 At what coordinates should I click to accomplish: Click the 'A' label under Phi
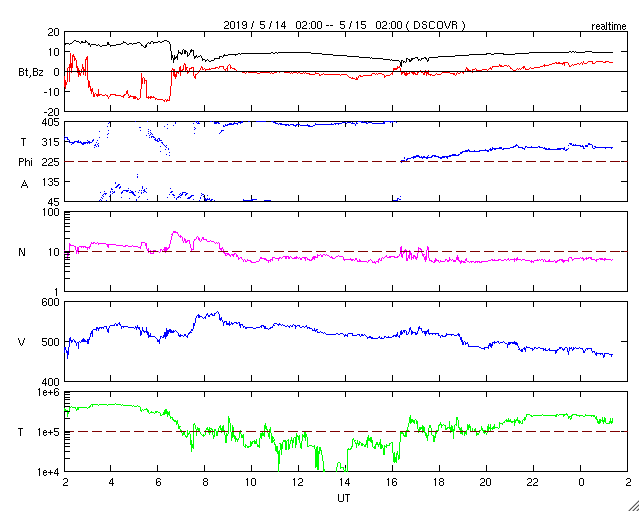click(24, 185)
